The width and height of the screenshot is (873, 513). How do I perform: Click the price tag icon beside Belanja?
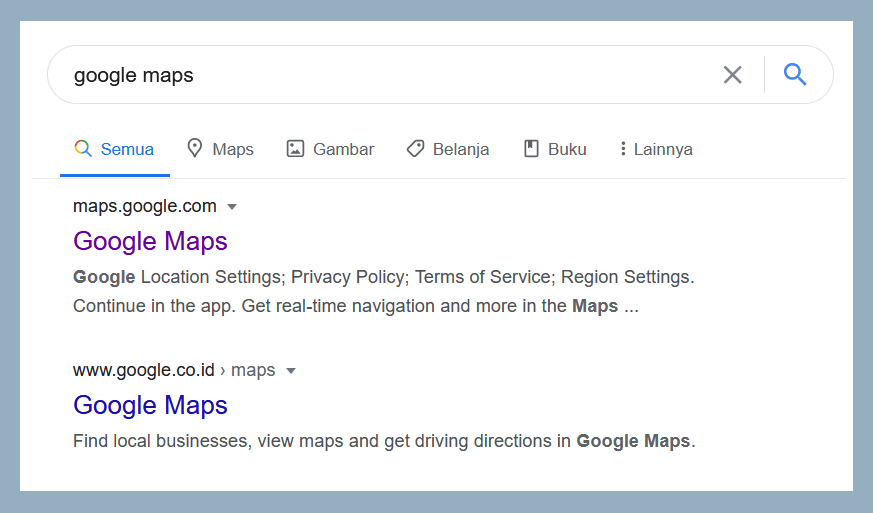click(415, 149)
